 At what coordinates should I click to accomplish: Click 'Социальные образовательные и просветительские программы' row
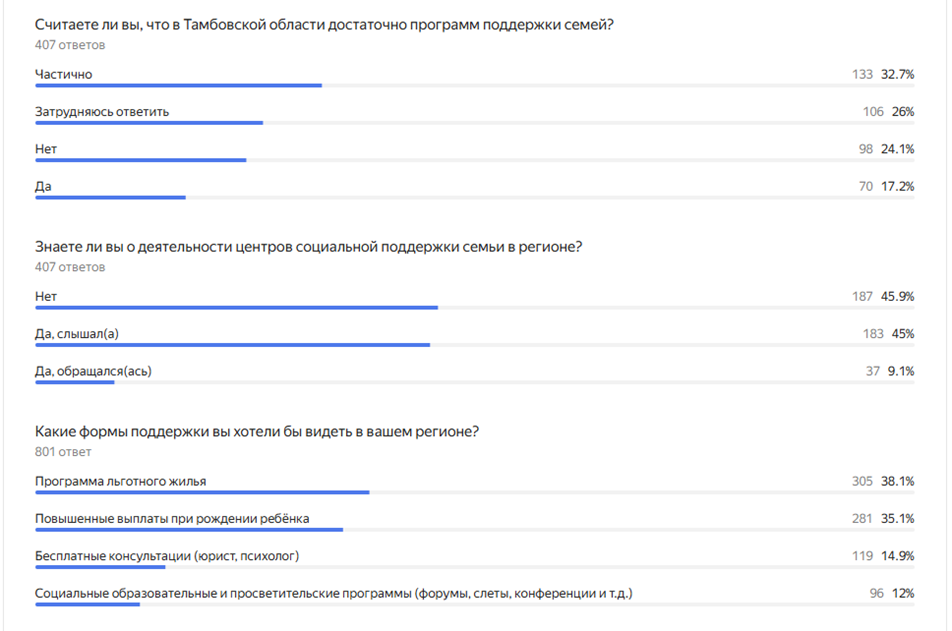(475, 596)
